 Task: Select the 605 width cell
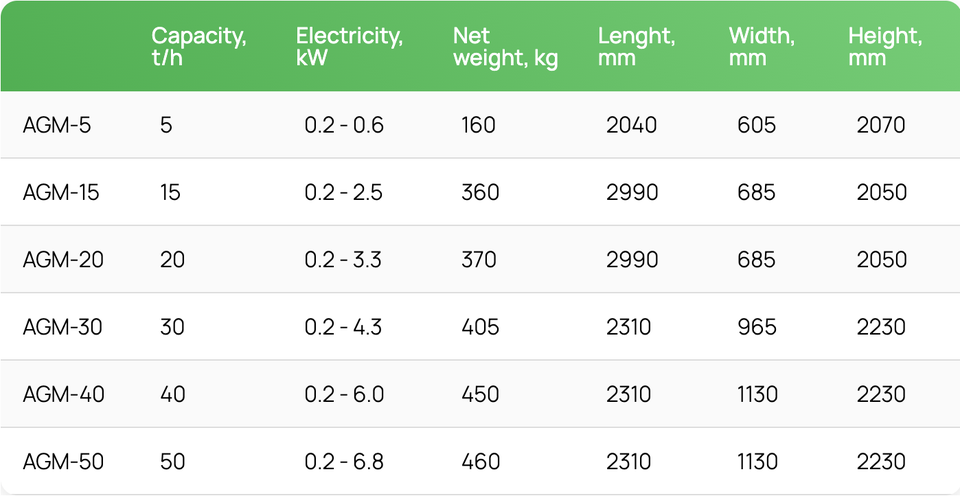point(757,125)
